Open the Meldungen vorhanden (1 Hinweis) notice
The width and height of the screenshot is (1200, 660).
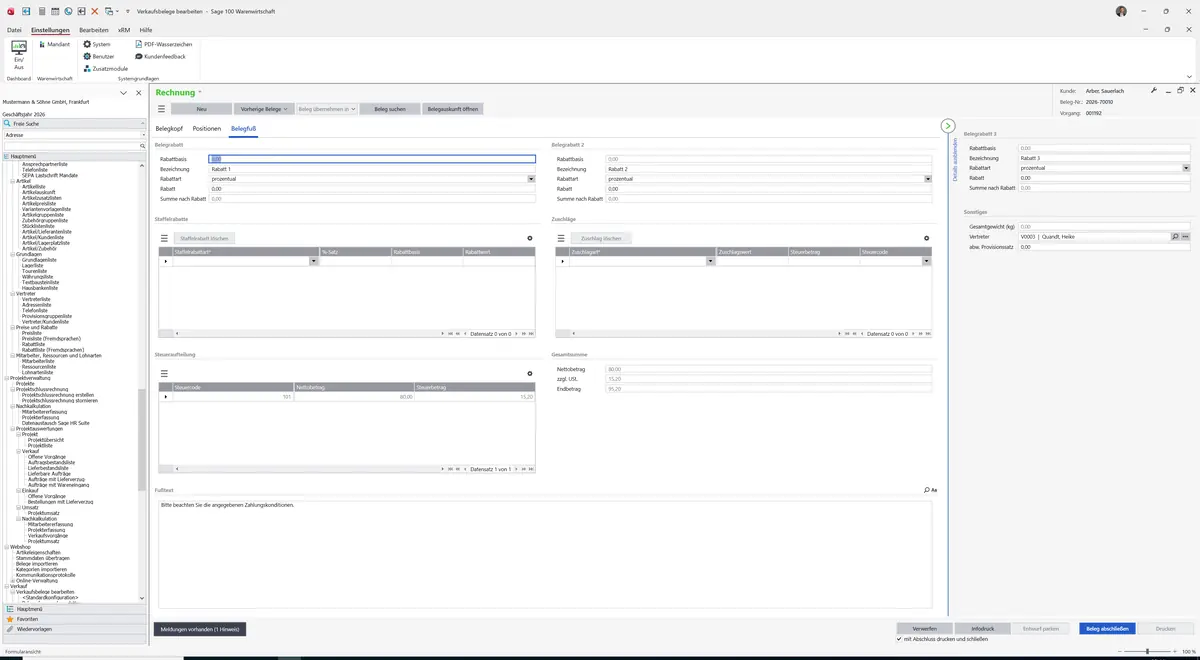pyautogui.click(x=199, y=629)
